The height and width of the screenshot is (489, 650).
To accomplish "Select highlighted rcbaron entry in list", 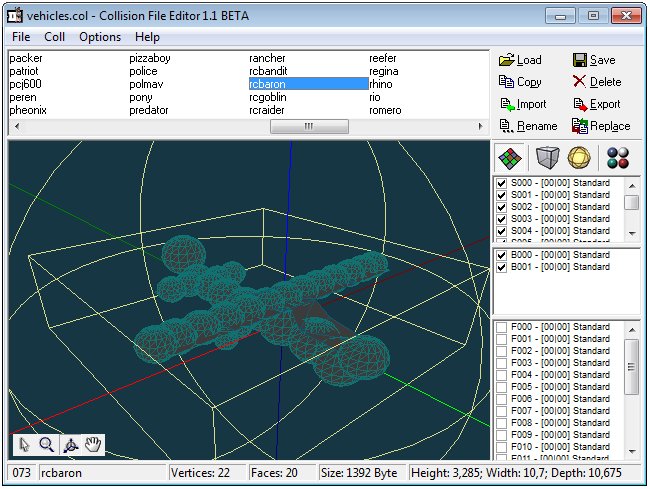I will pyautogui.click(x=308, y=84).
